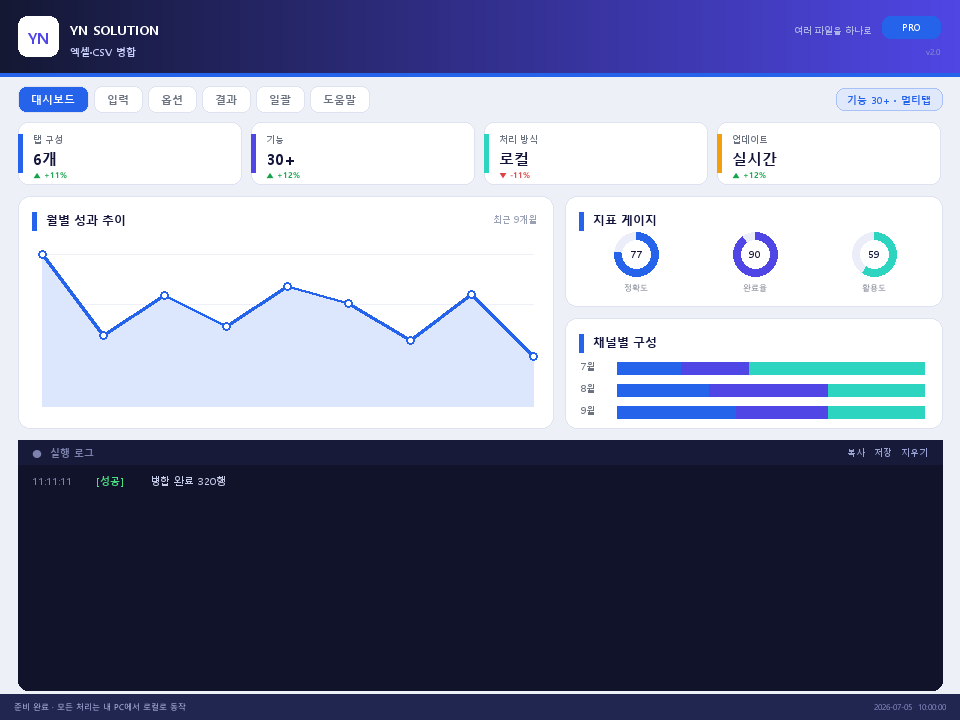Click the first data point on the line chart
The image size is (960, 720).
tap(42, 255)
